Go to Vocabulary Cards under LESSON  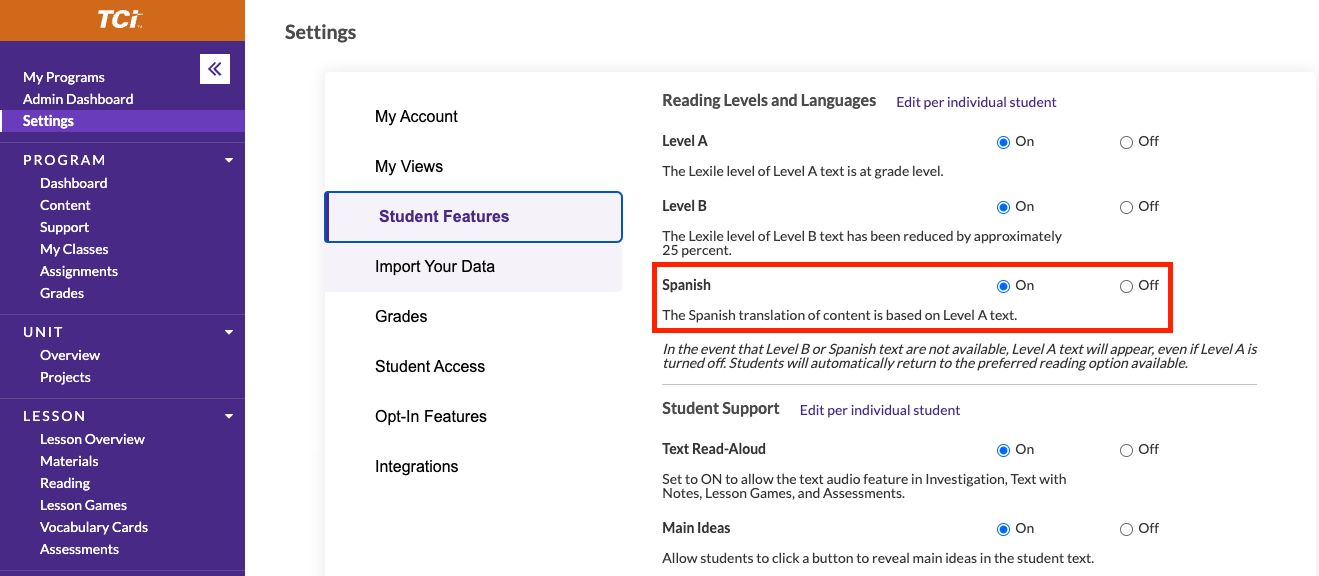tap(94, 527)
